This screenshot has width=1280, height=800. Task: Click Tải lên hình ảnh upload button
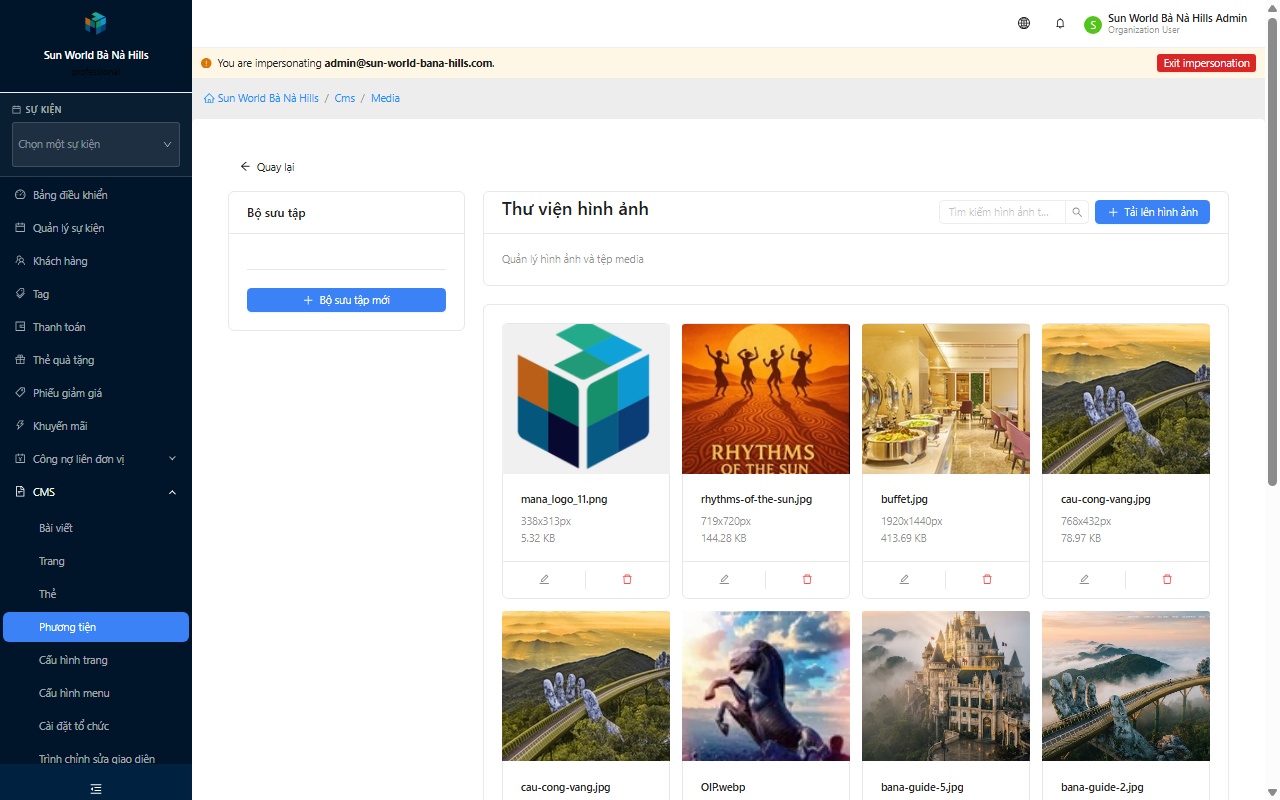coord(1152,212)
